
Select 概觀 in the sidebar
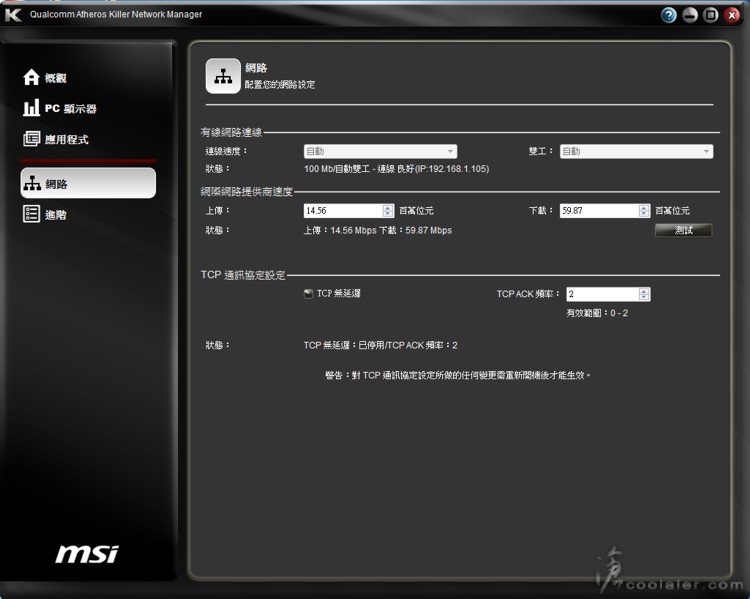pyautogui.click(x=55, y=78)
